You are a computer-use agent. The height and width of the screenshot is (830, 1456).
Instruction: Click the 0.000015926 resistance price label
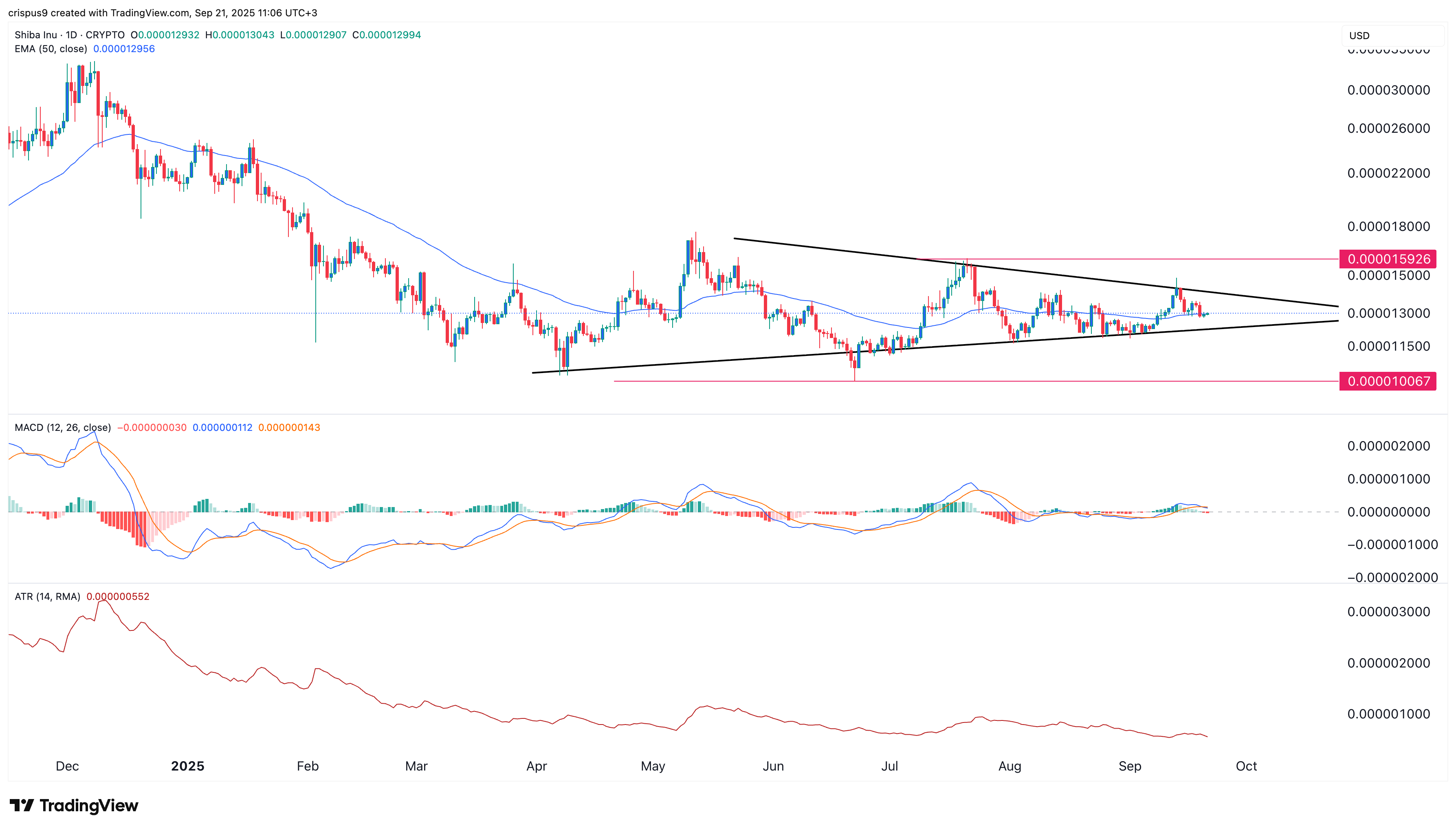coord(1387,259)
